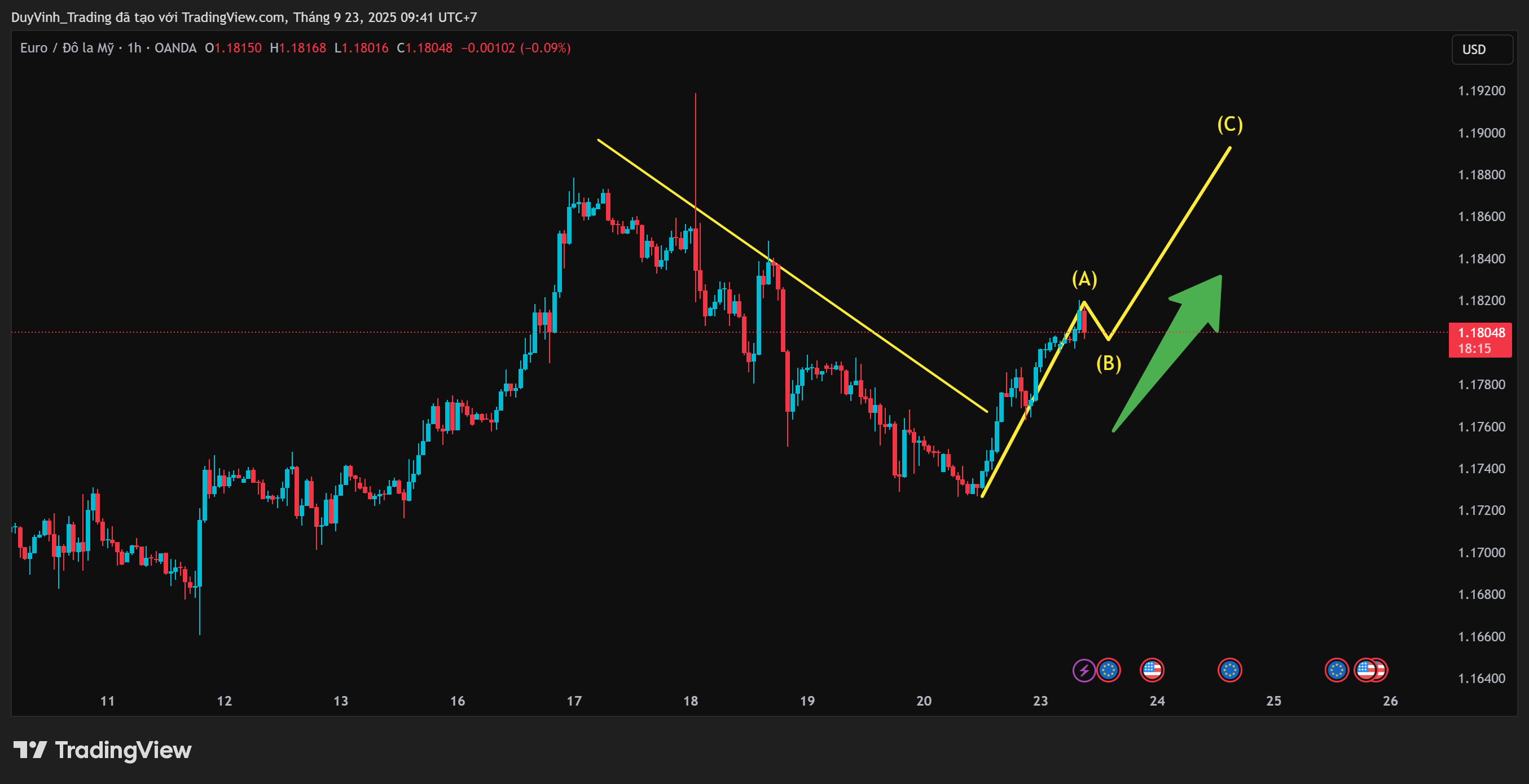Click date 24 on the time axis

[1157, 701]
